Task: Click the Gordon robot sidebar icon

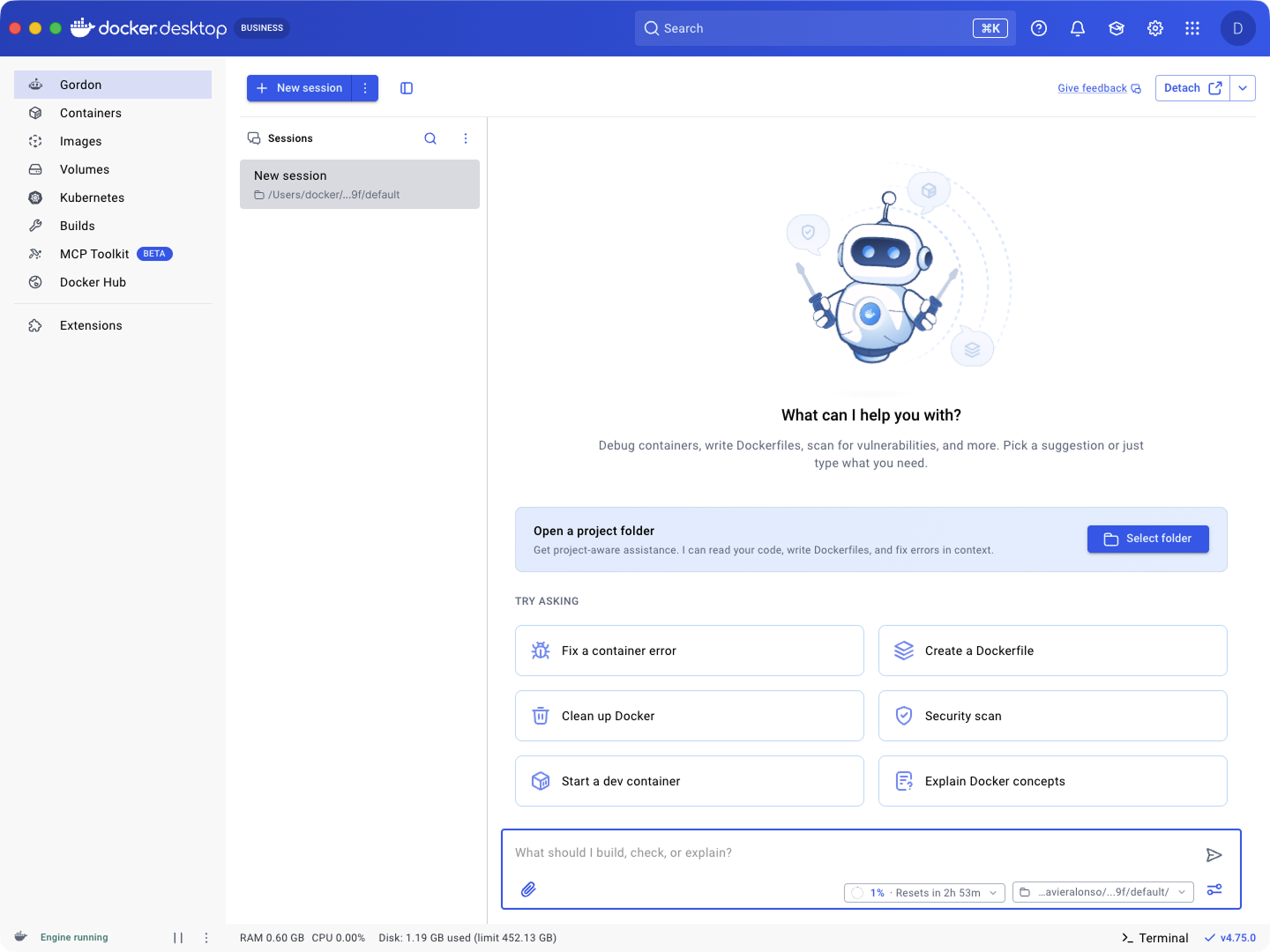Action: point(35,85)
